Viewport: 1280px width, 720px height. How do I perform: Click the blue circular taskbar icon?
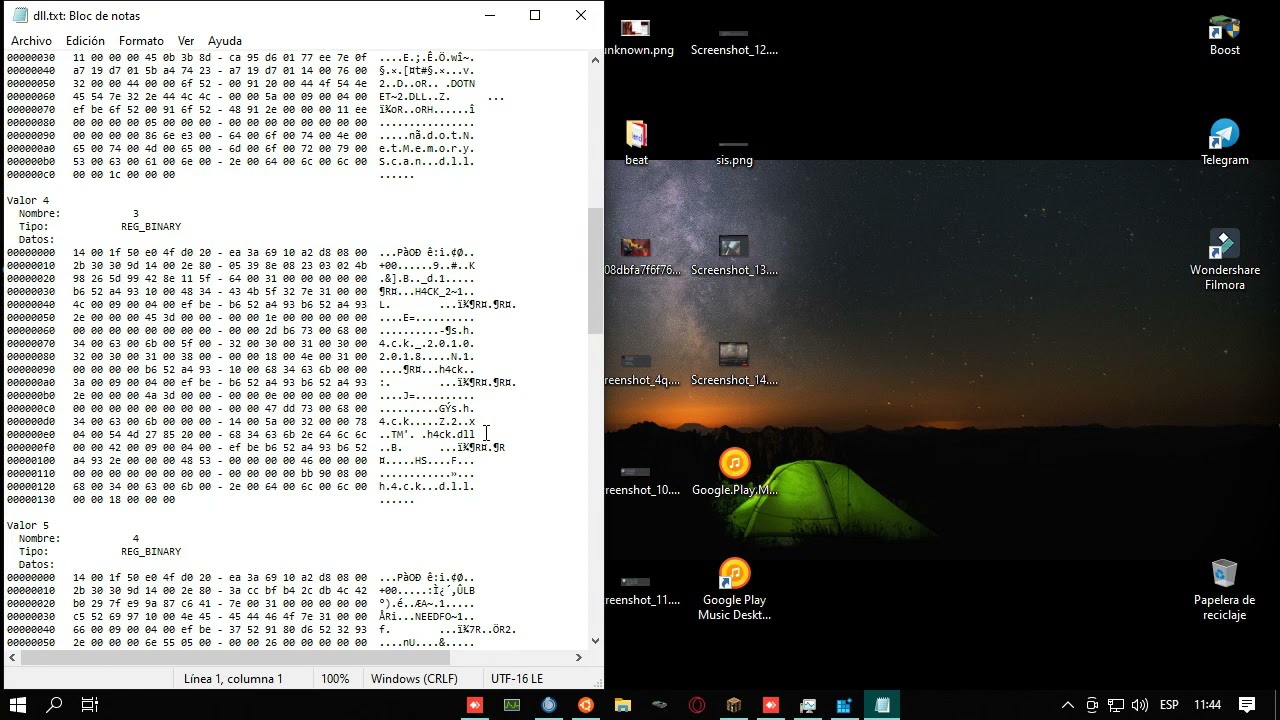(x=549, y=705)
